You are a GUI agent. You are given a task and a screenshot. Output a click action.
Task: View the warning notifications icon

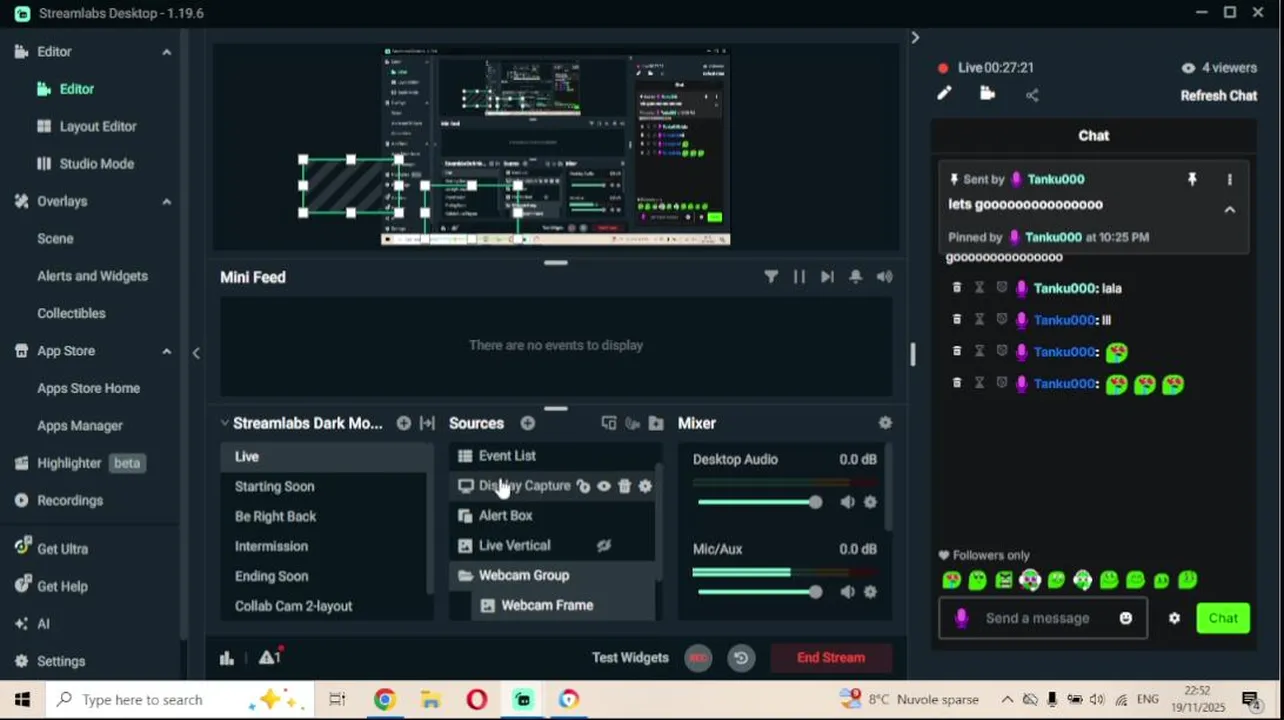point(269,657)
